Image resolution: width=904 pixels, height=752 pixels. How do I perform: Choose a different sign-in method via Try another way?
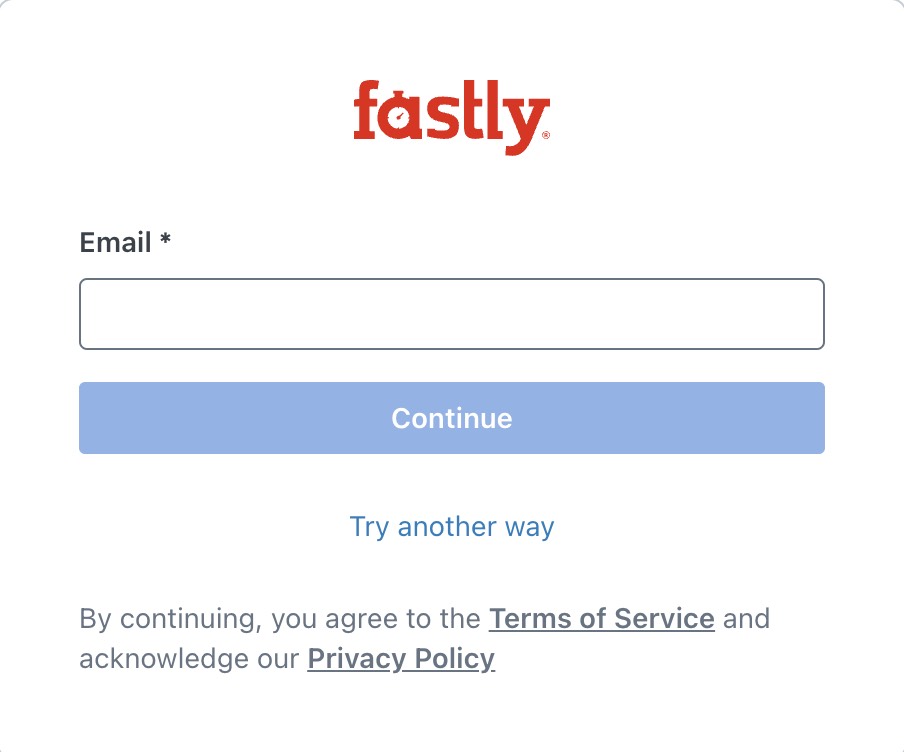tap(451, 527)
